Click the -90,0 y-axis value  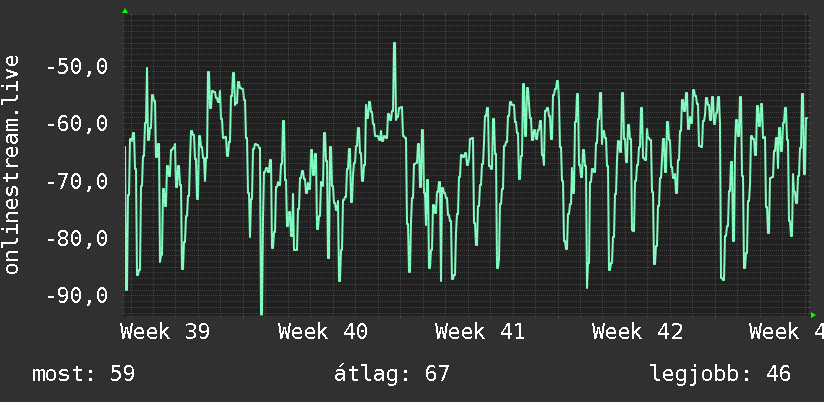pyautogui.click(x=77, y=296)
